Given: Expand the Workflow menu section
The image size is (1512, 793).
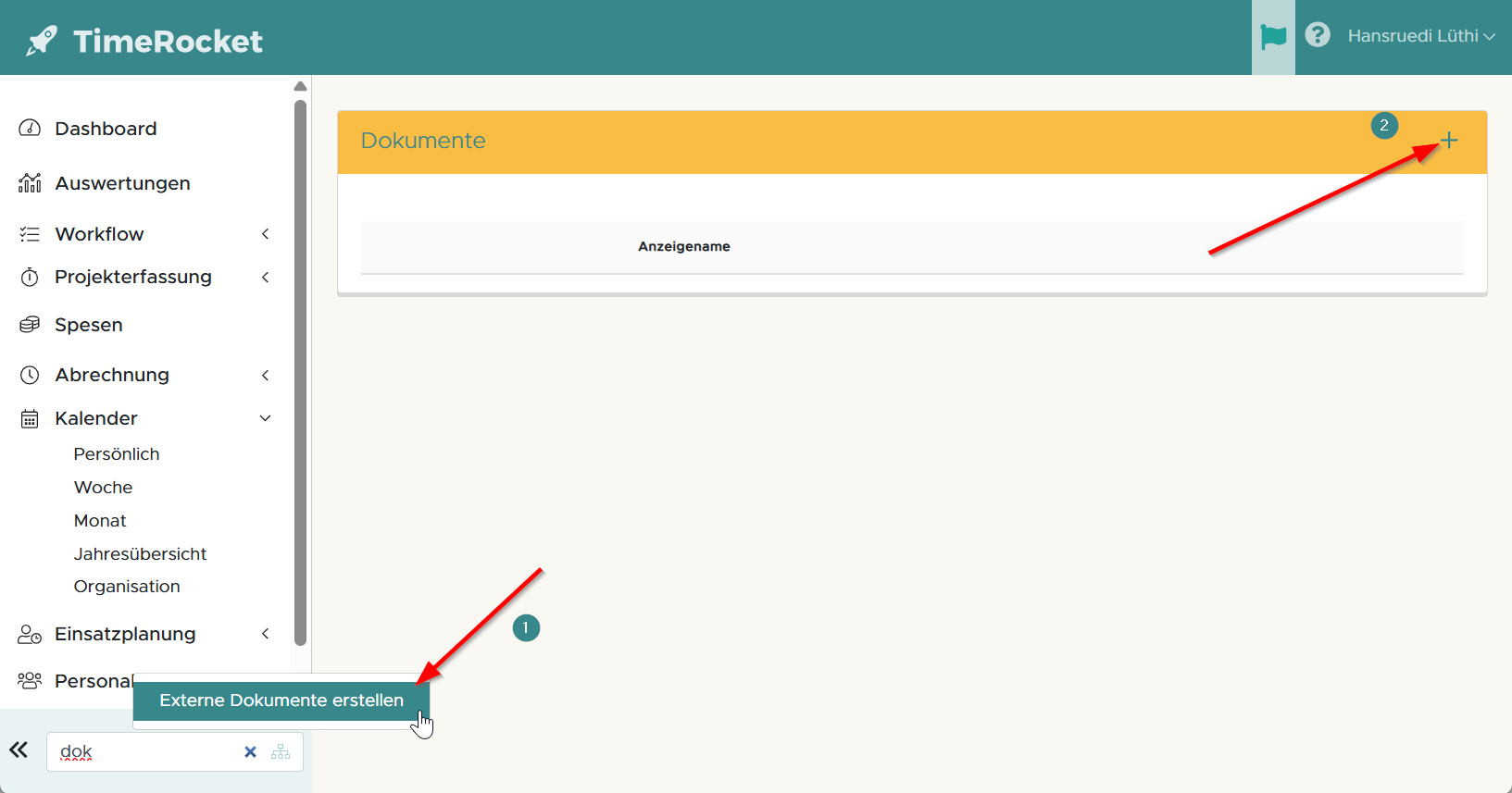Looking at the screenshot, I should [99, 234].
